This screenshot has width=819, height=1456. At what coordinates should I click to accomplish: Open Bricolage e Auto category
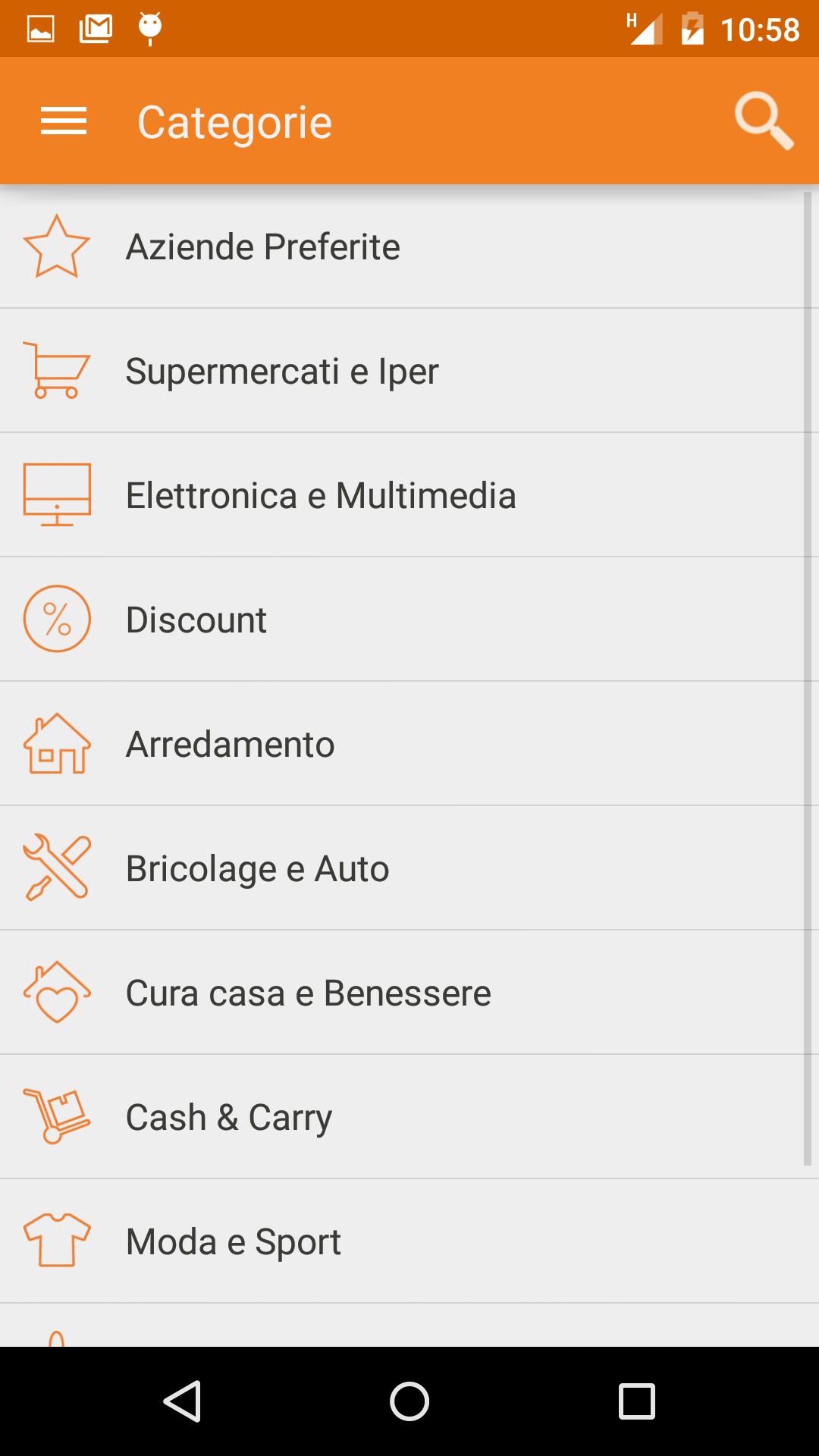click(x=258, y=869)
